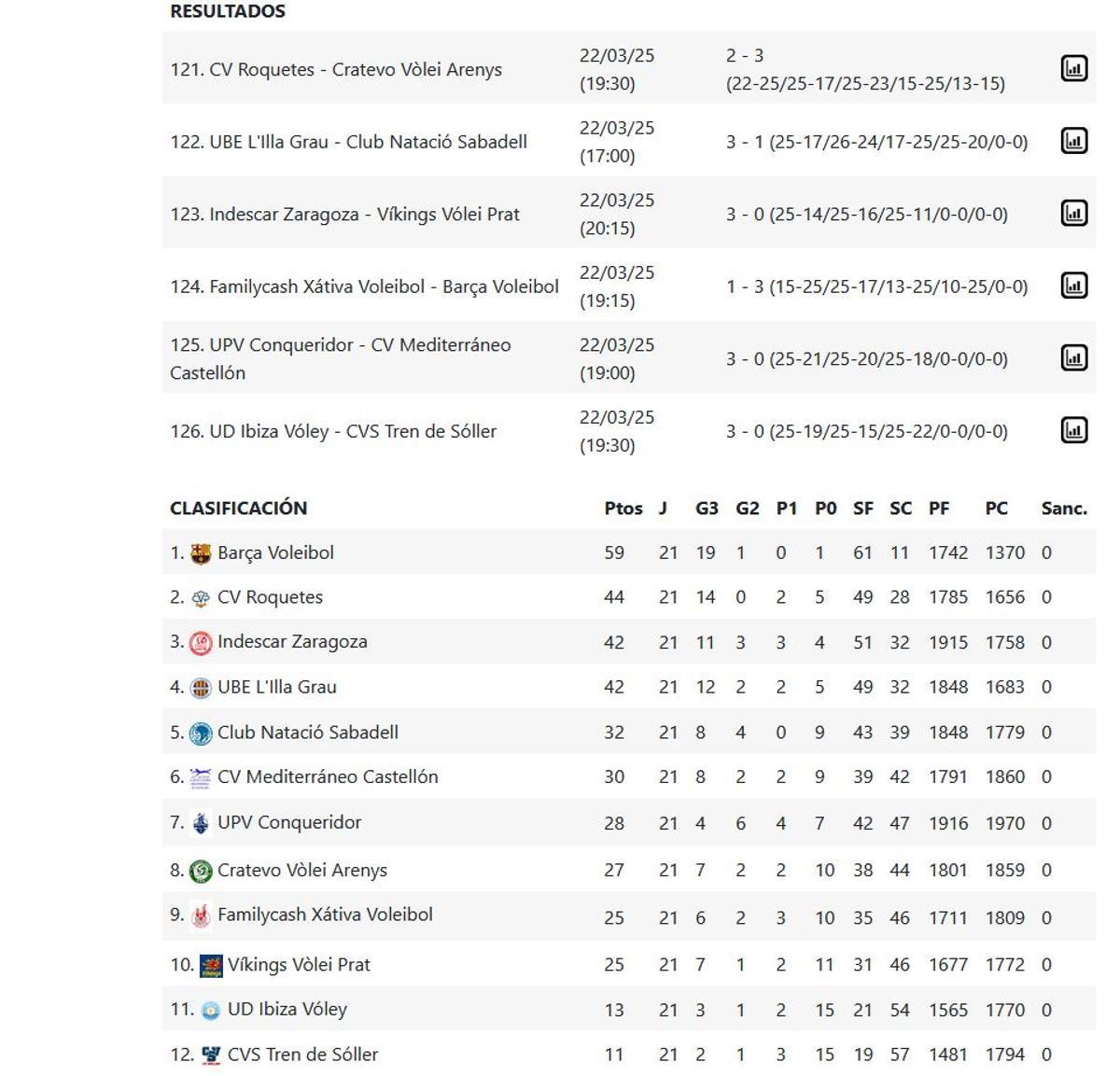This screenshot has height=1076, width=1120.
Task: Open statistics for UPV Conqueridor - CV Mediterráneo Castellón
Action: pos(1075,357)
